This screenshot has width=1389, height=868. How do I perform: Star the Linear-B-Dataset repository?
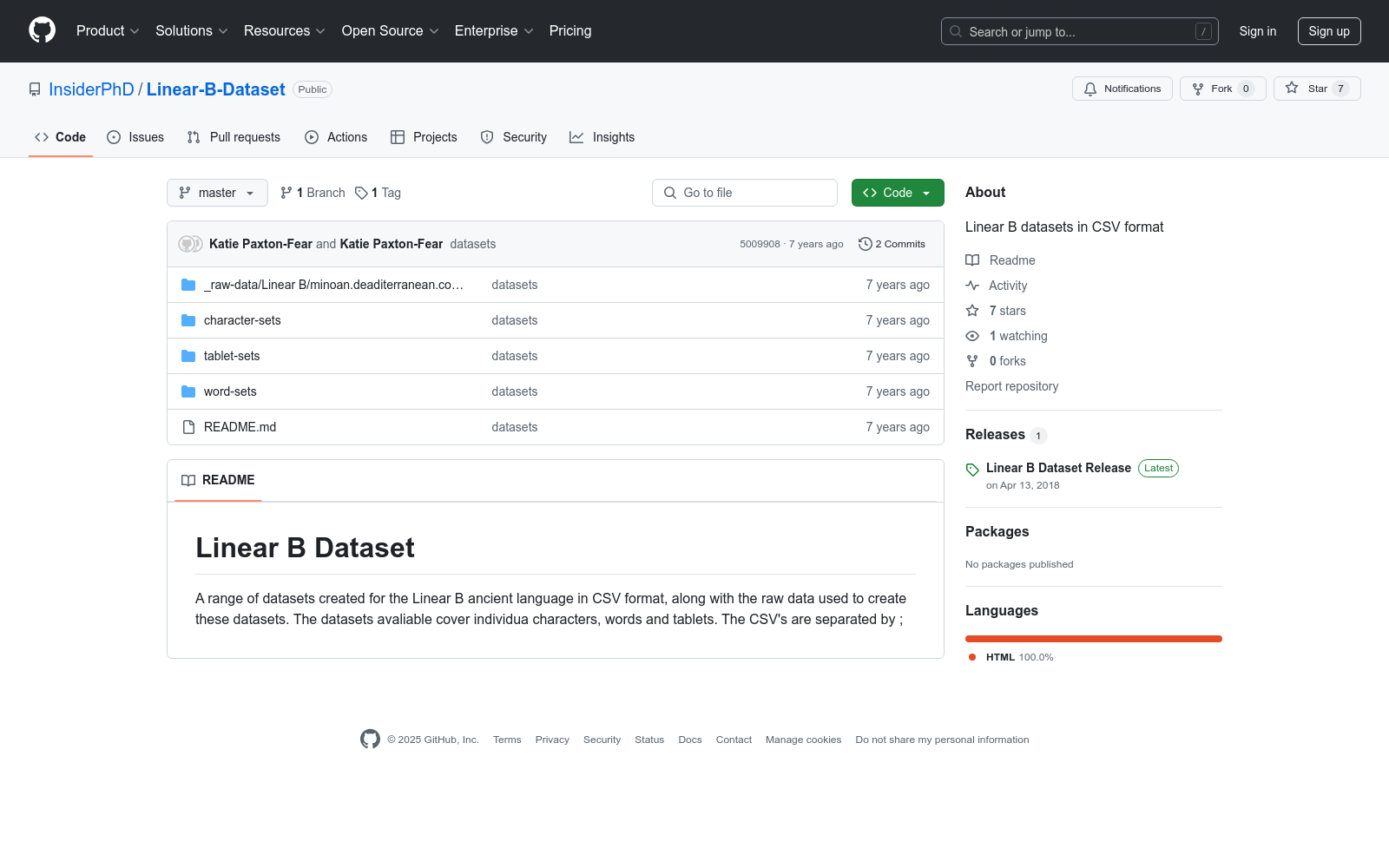[1317, 89]
